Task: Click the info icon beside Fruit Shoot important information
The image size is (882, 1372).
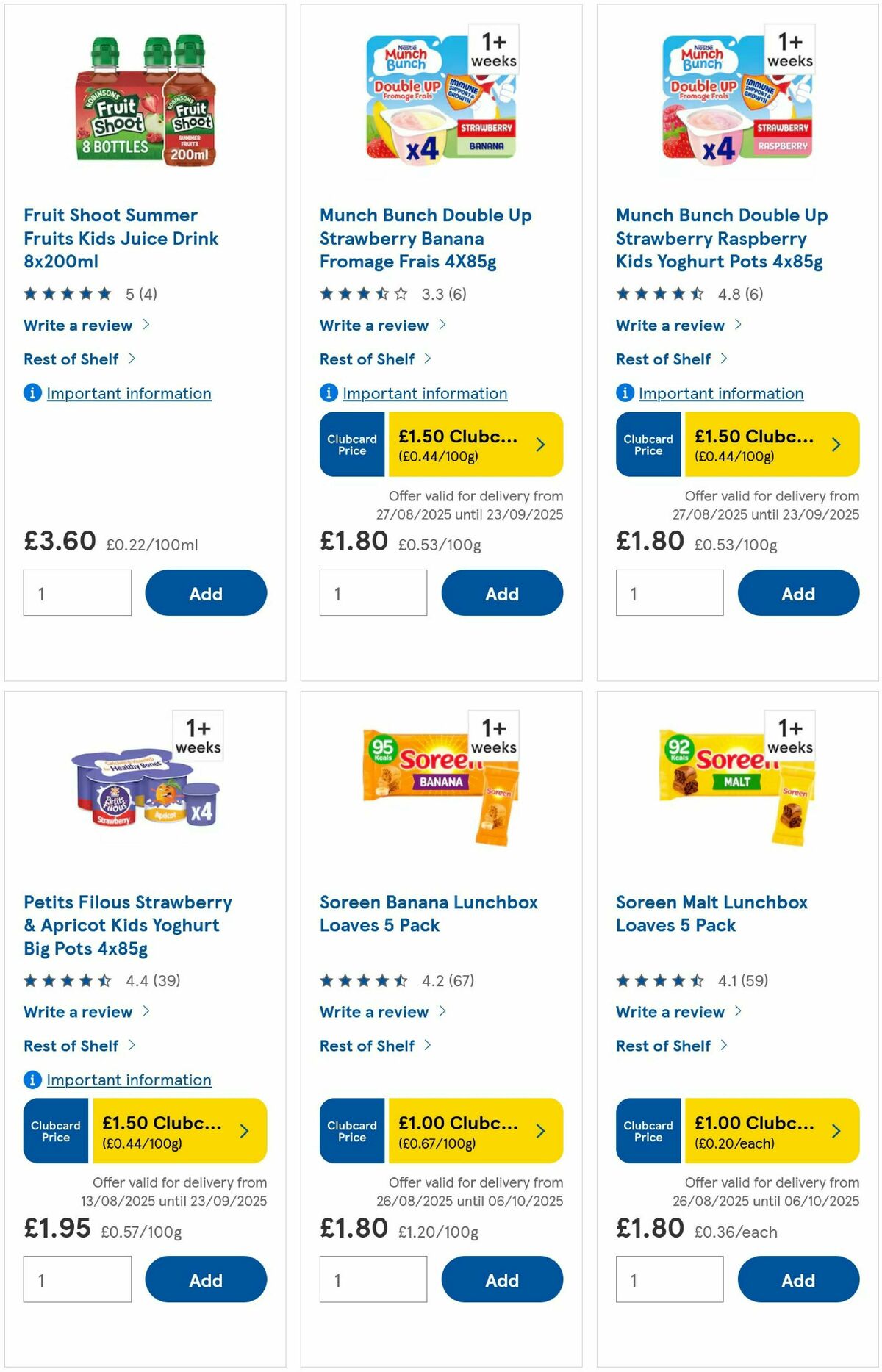Action: [x=32, y=393]
